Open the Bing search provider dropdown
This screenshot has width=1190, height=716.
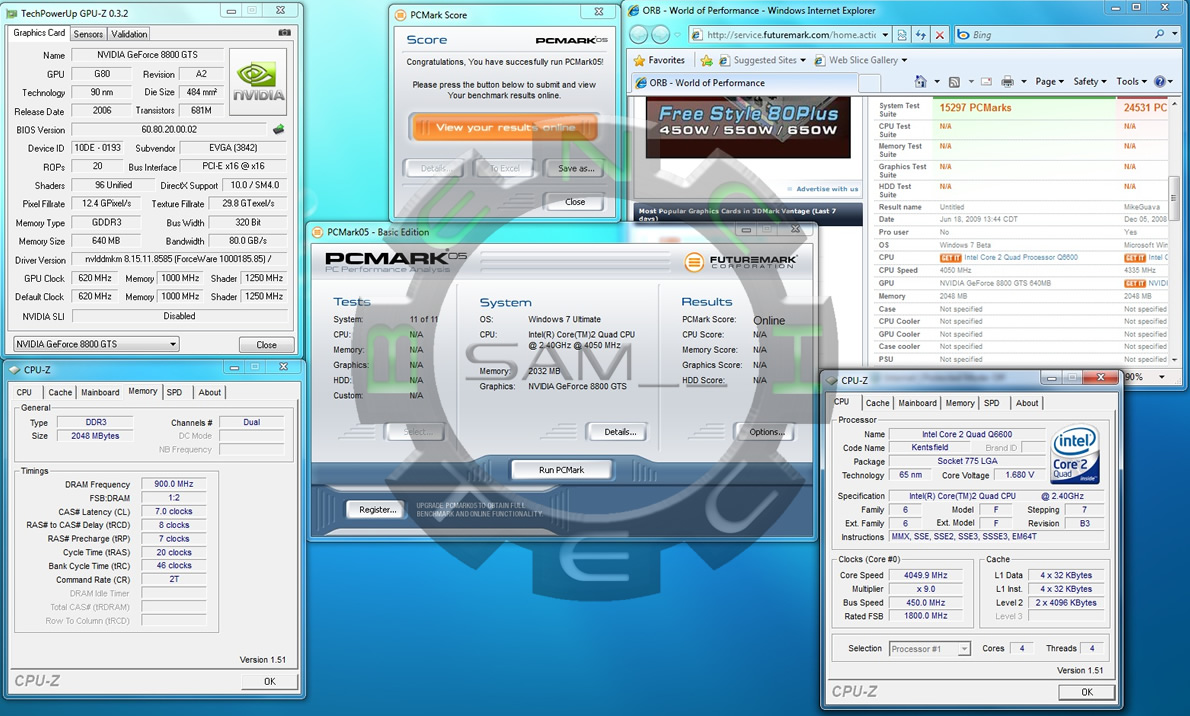[x=1175, y=35]
